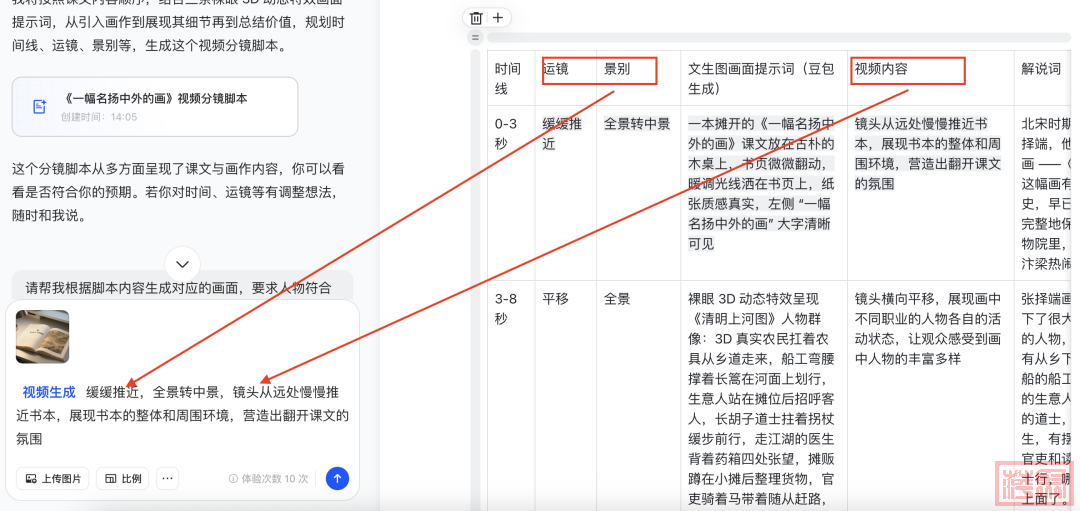Click the uploaded book image thumbnail

[x=43, y=337]
